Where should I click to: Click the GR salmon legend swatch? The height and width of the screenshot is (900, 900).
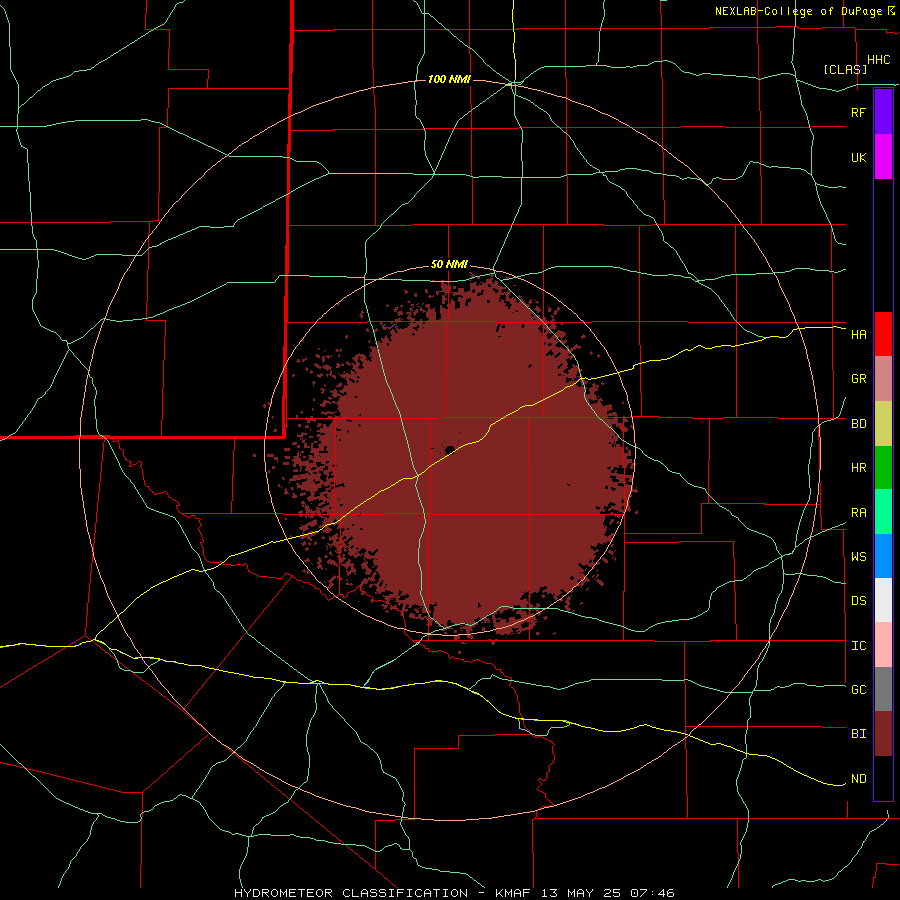tap(883, 379)
